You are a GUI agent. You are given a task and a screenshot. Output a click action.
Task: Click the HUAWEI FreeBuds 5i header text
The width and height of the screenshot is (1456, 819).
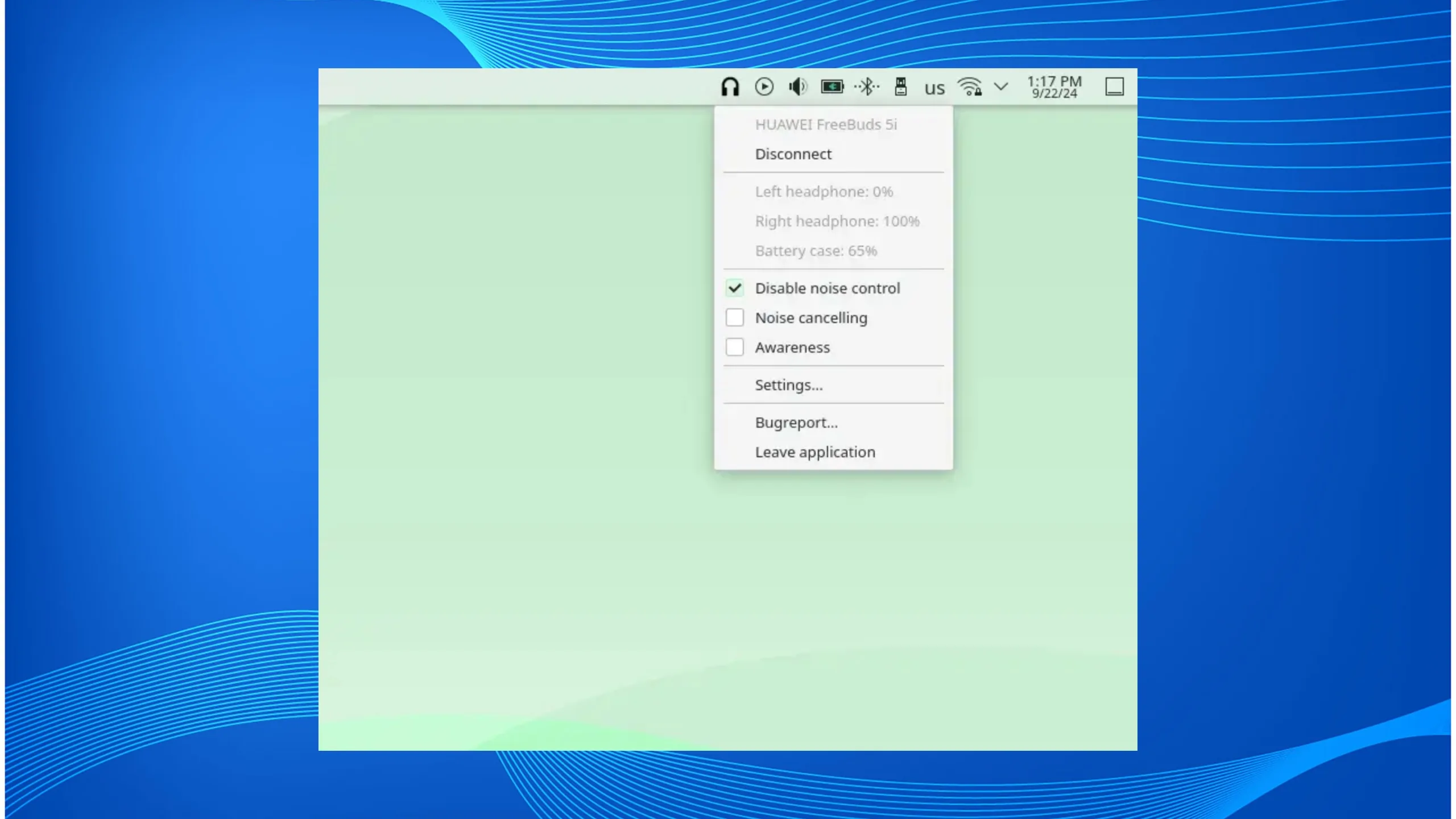pos(826,125)
